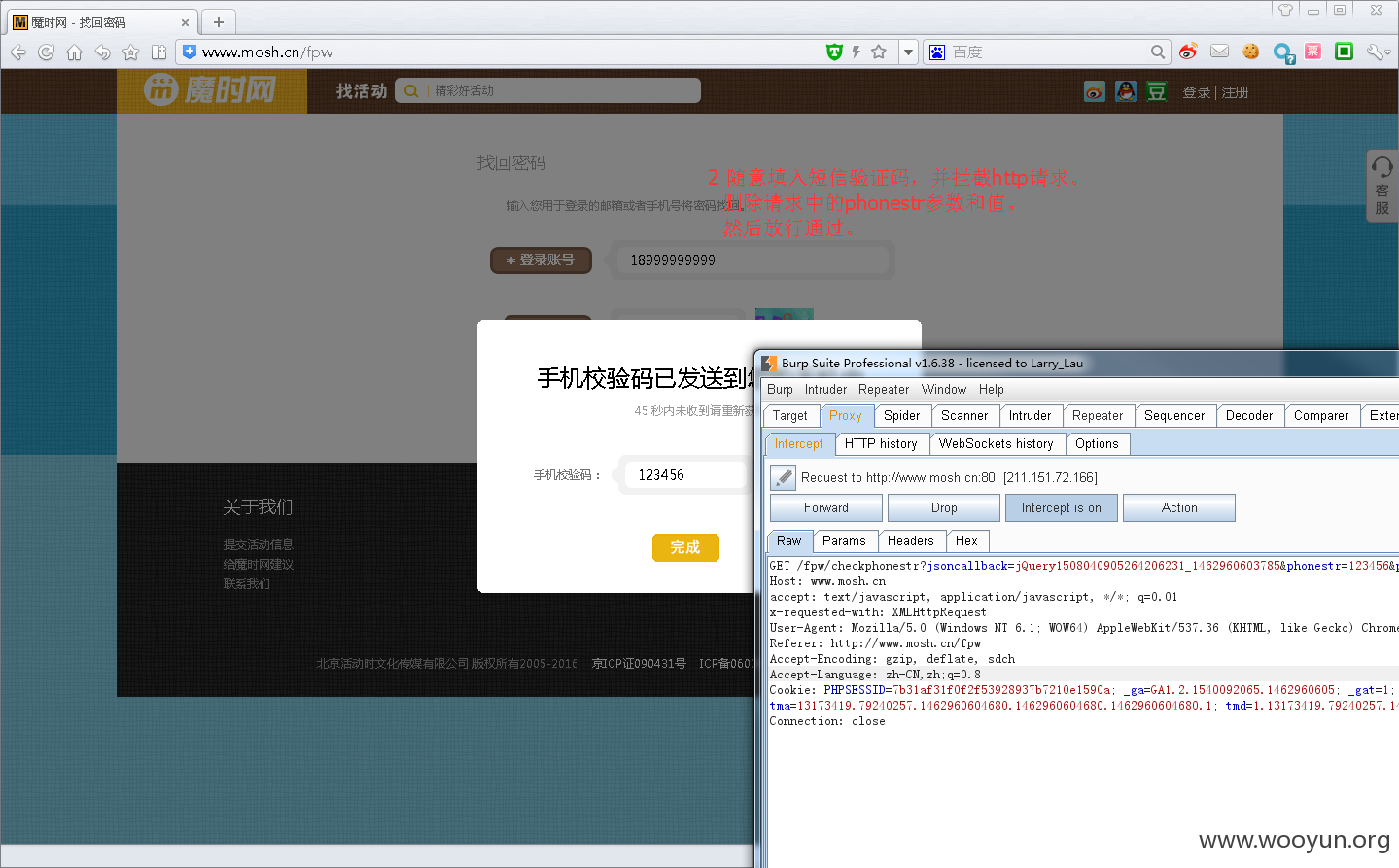Log in with QQ penguin icon

coord(1126,91)
